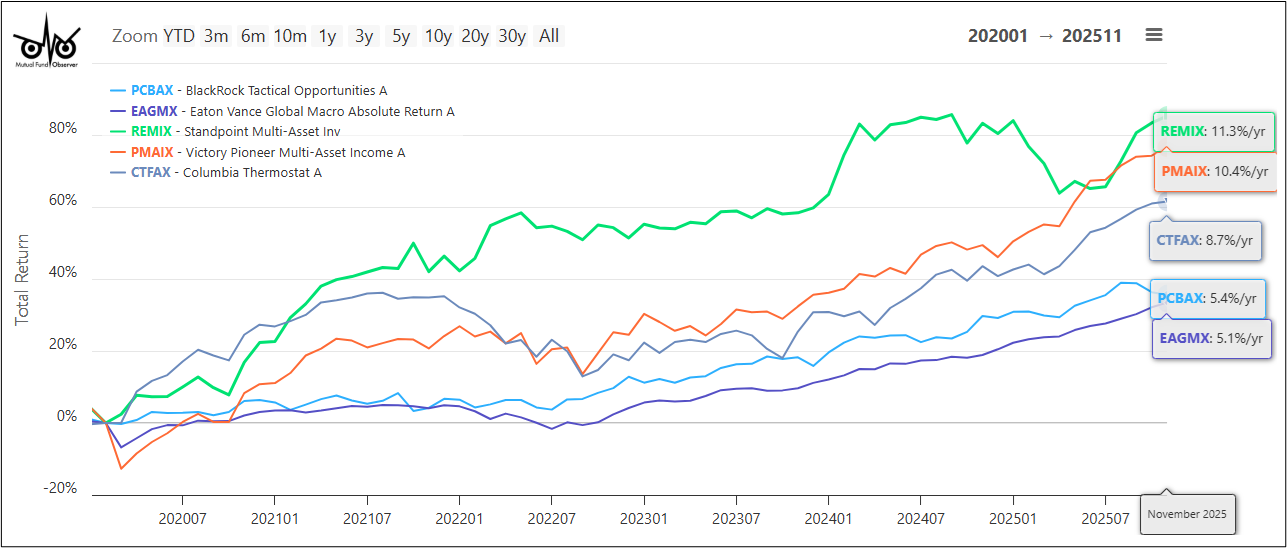
Task: Pick the 5y zoom range
Action: pyautogui.click(x=401, y=36)
